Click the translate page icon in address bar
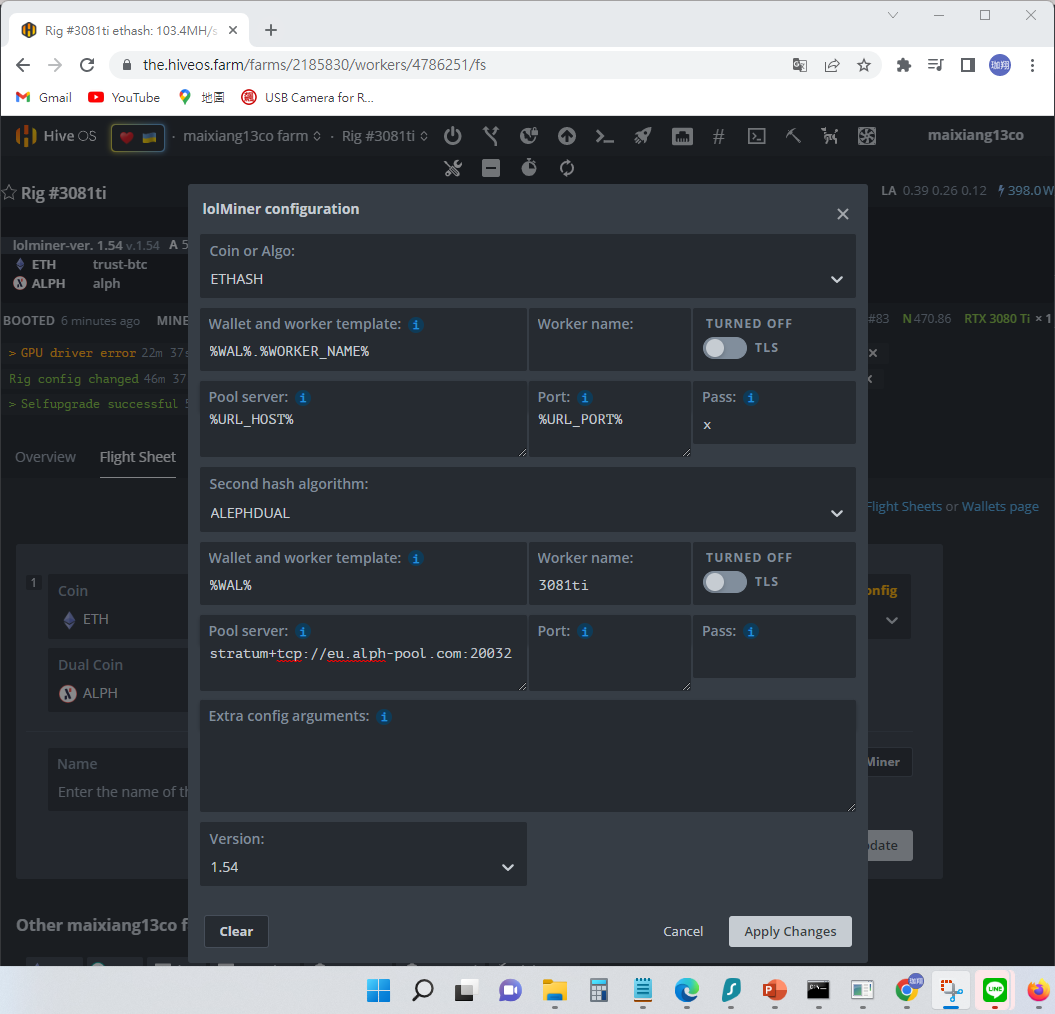The width and height of the screenshot is (1055, 1014). click(799, 65)
